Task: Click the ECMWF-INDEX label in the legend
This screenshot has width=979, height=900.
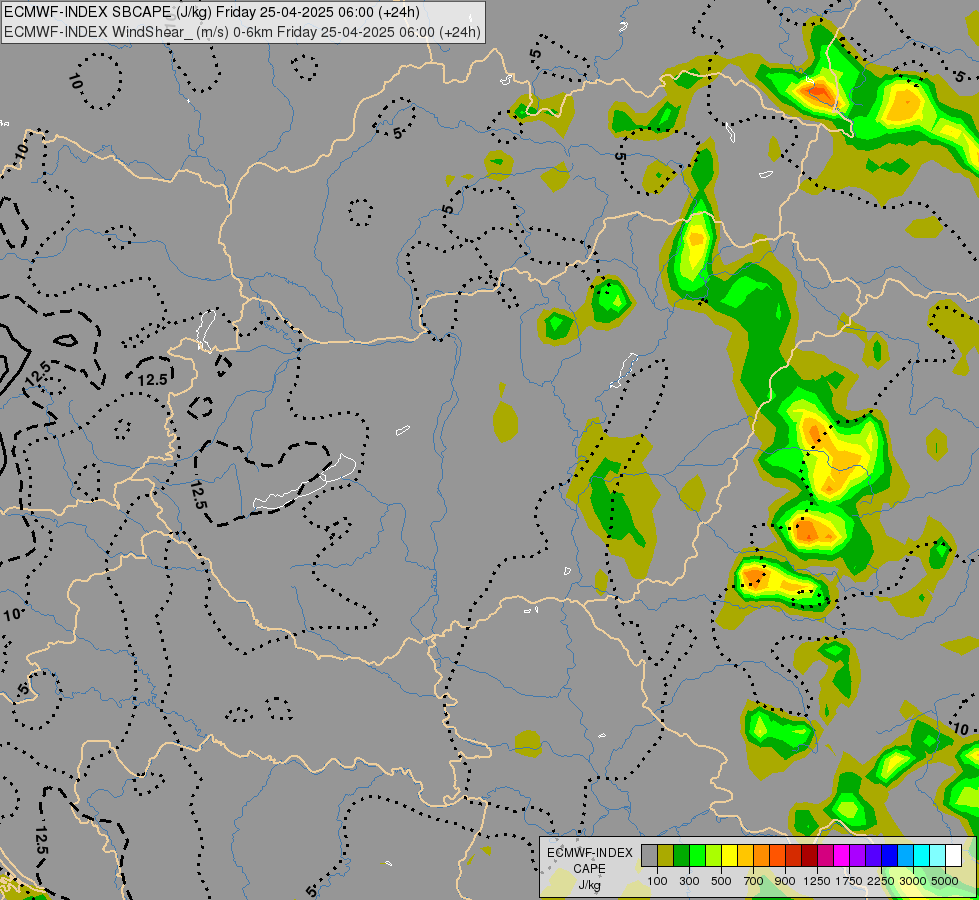Action: (590, 853)
